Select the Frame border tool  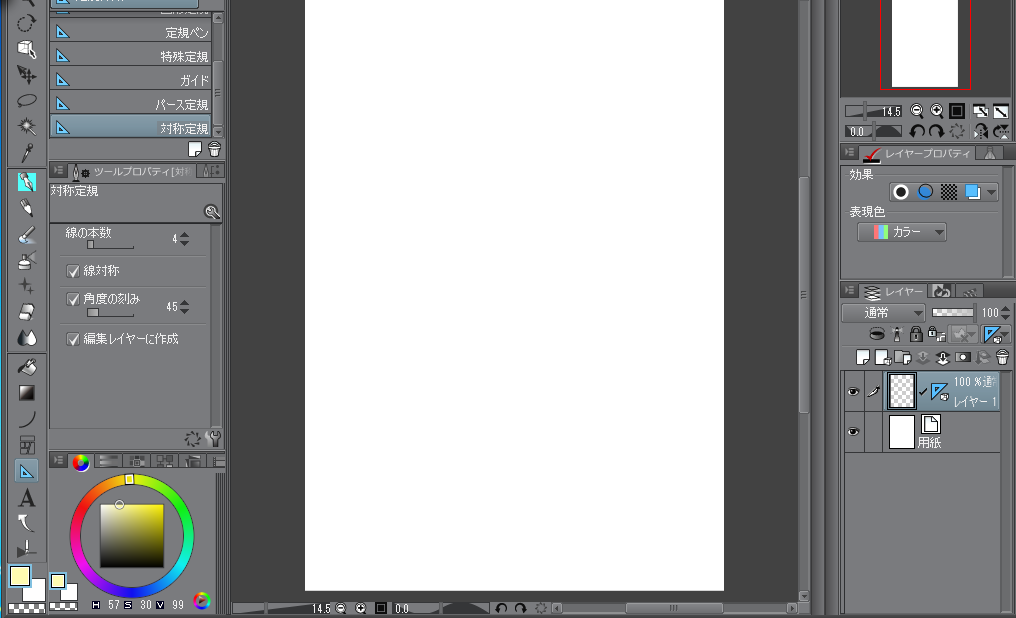(x=26, y=444)
